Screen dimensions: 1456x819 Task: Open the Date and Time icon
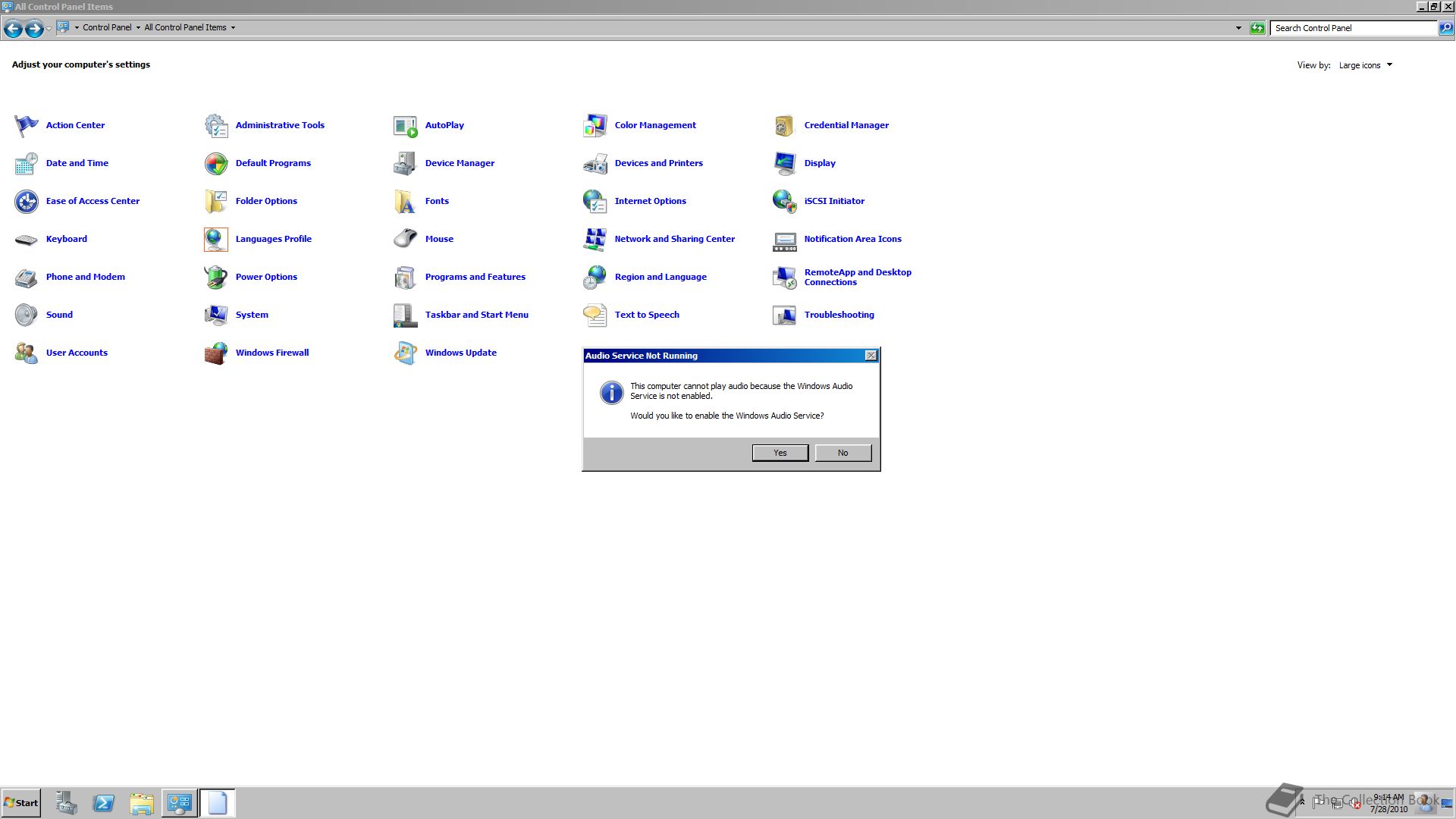(27, 163)
